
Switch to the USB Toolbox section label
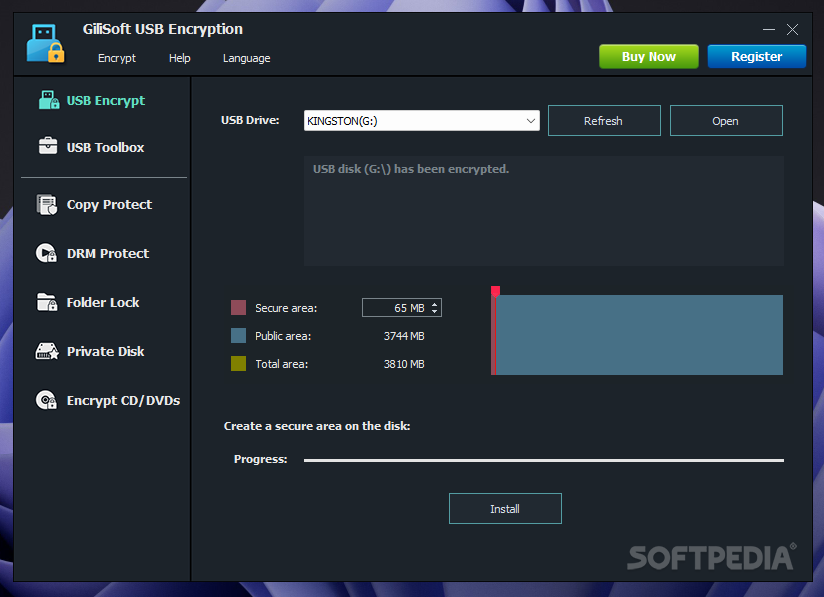coord(105,147)
